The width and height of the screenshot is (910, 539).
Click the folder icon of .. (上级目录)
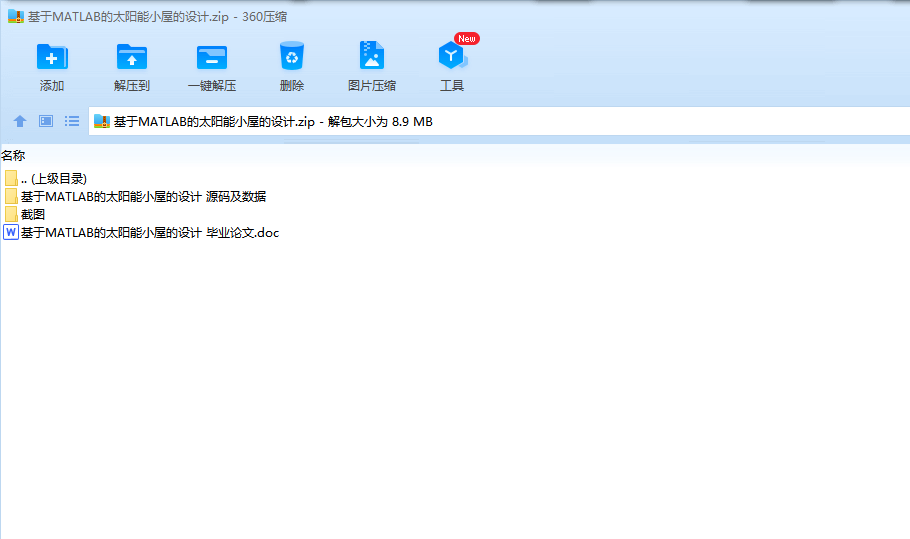tap(10, 178)
